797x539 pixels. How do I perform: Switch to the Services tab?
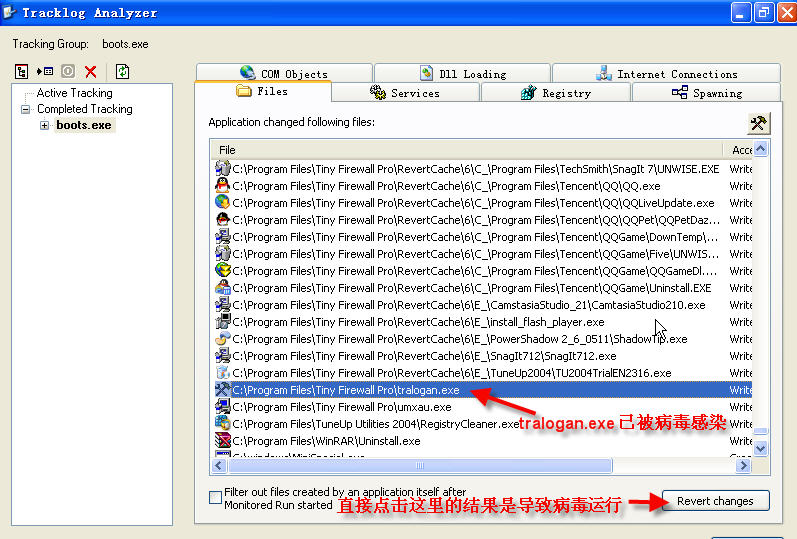click(x=405, y=93)
